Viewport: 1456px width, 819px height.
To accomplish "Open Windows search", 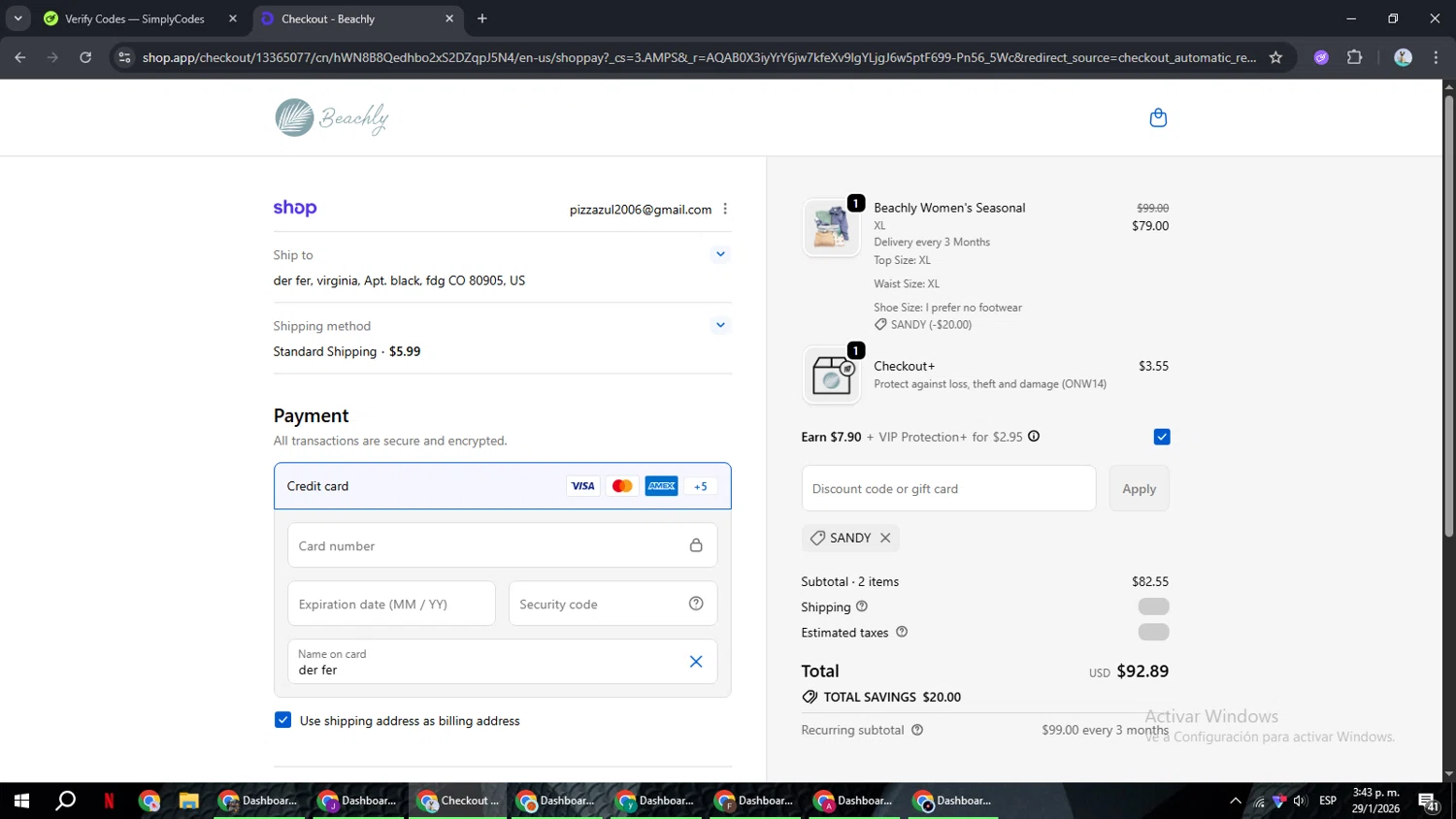I will click(x=65, y=801).
